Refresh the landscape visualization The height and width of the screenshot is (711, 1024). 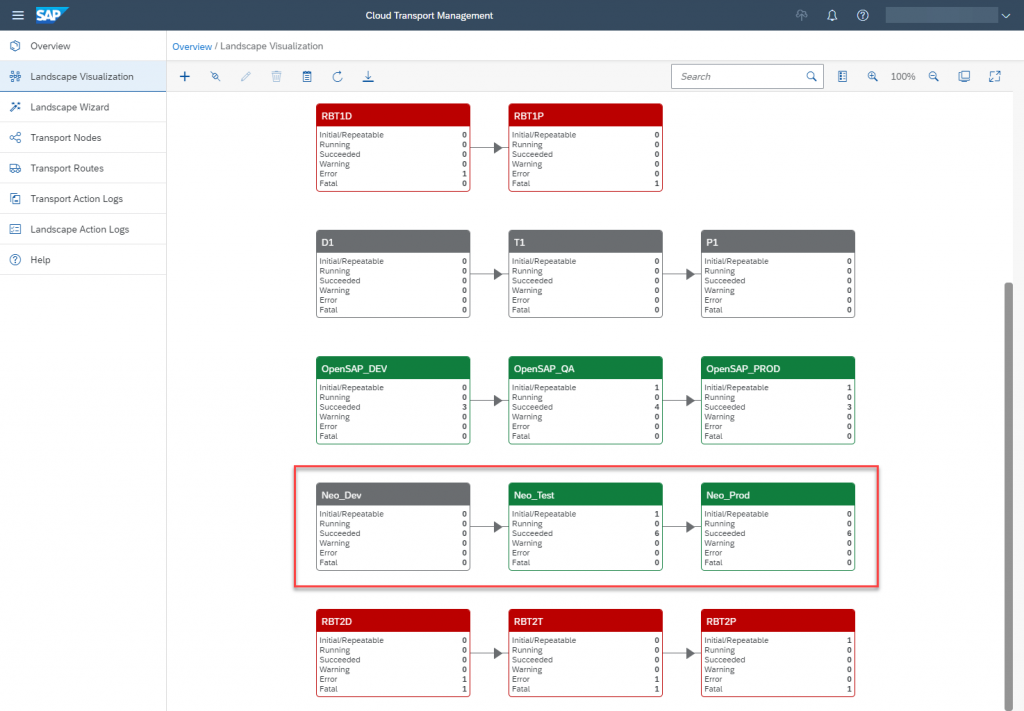click(338, 76)
